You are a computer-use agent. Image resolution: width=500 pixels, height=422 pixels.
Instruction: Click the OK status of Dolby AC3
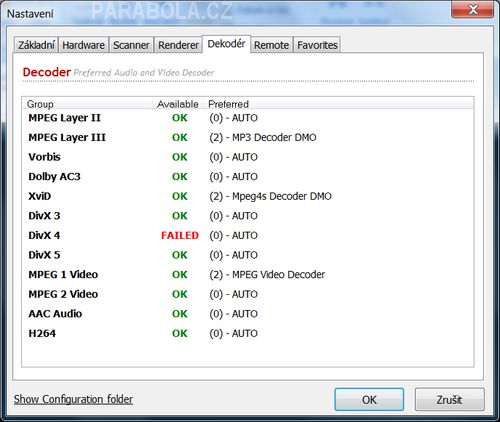coord(180,176)
